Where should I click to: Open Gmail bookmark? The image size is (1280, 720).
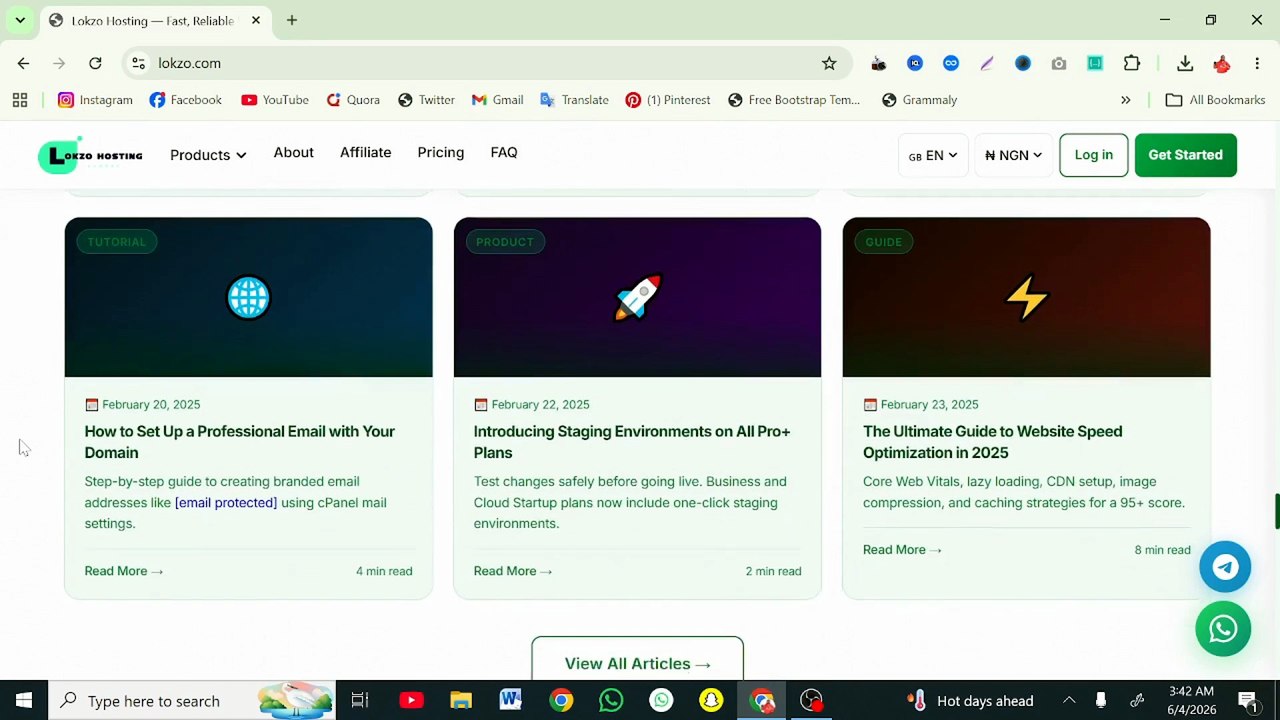click(497, 100)
